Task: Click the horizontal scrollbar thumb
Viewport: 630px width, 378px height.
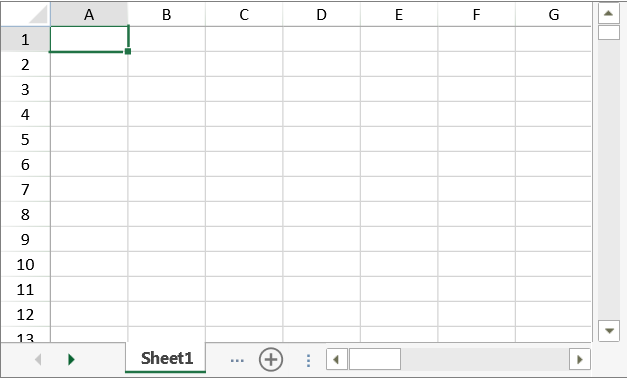Action: pyautogui.click(x=375, y=359)
